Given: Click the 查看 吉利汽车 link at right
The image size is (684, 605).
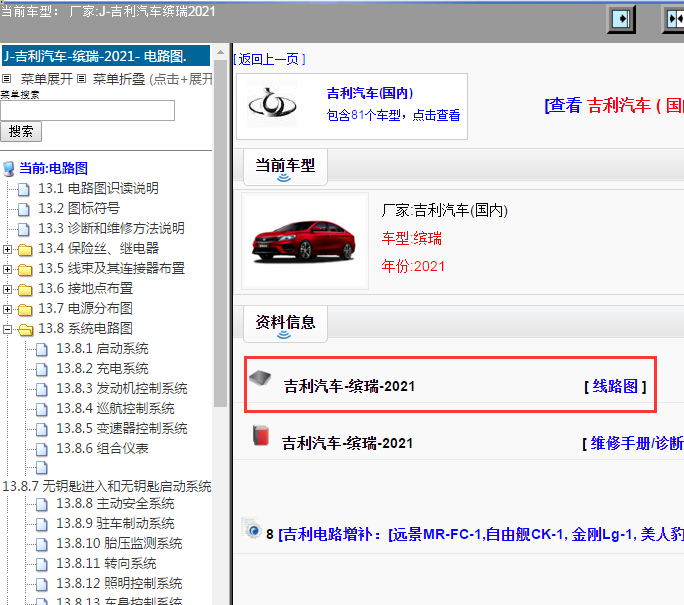Looking at the screenshot, I should pos(614,105).
